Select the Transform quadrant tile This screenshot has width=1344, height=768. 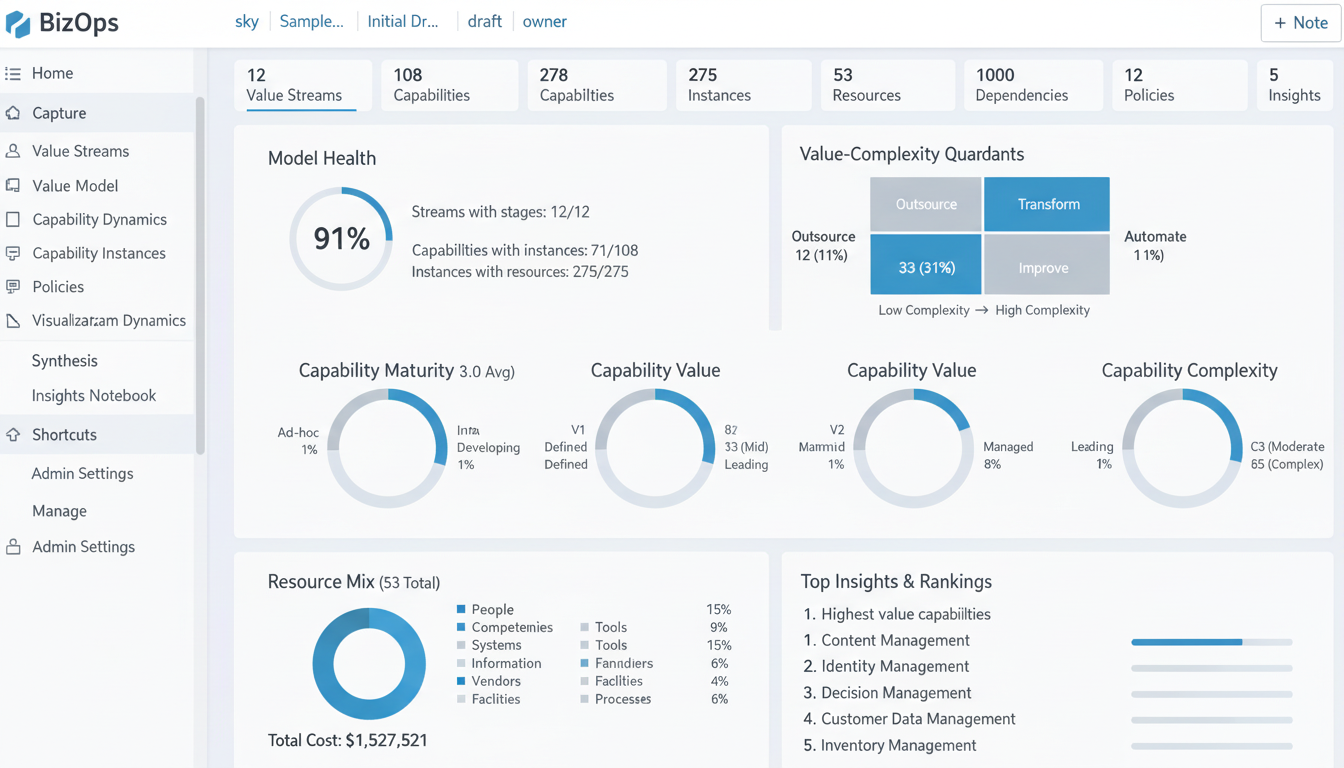[1047, 204]
